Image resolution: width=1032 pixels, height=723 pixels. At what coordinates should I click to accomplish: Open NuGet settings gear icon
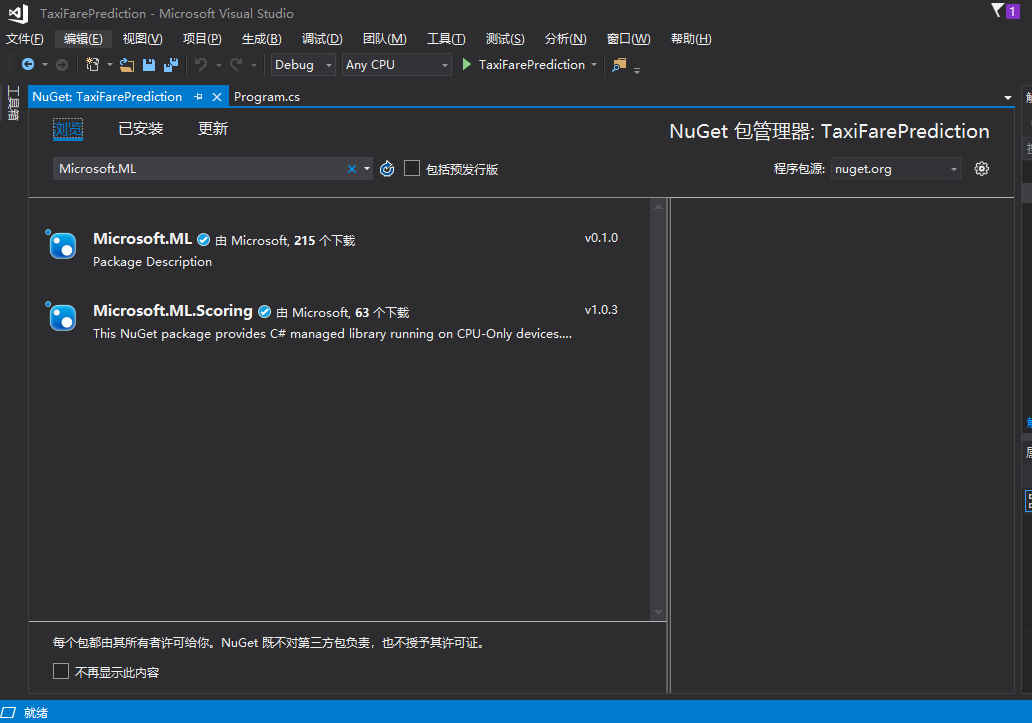(x=981, y=169)
